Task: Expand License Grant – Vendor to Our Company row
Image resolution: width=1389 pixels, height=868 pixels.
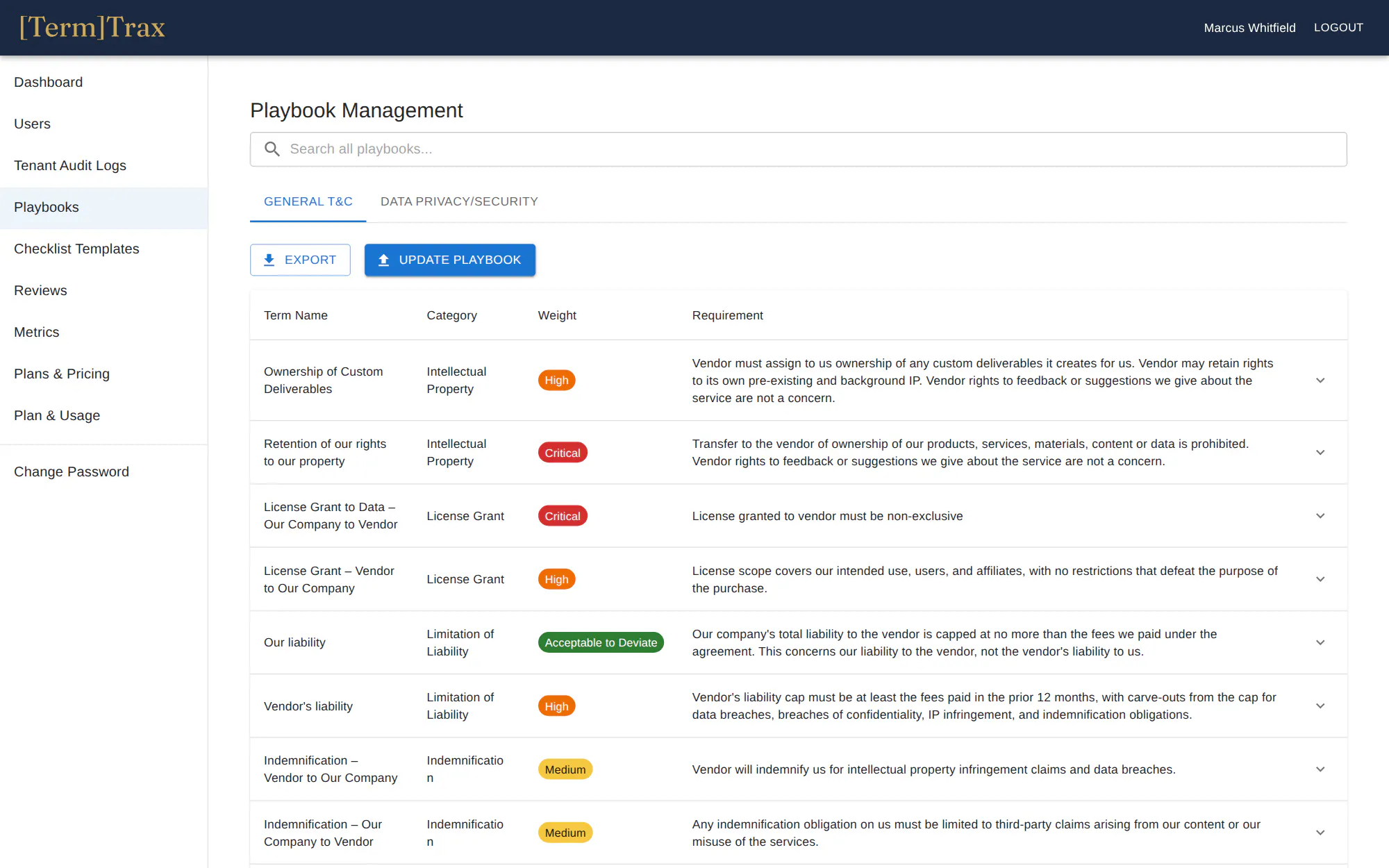Action: pos(1320,579)
